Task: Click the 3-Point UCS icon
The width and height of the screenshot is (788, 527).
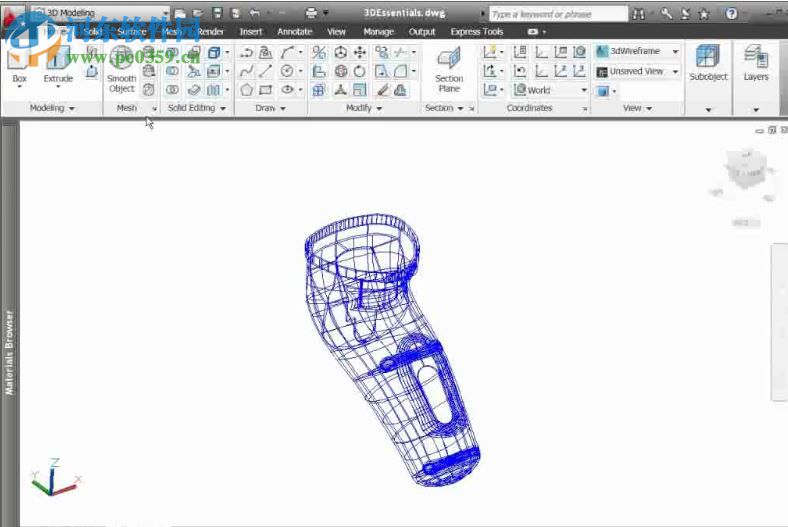Action: pyautogui.click(x=579, y=71)
